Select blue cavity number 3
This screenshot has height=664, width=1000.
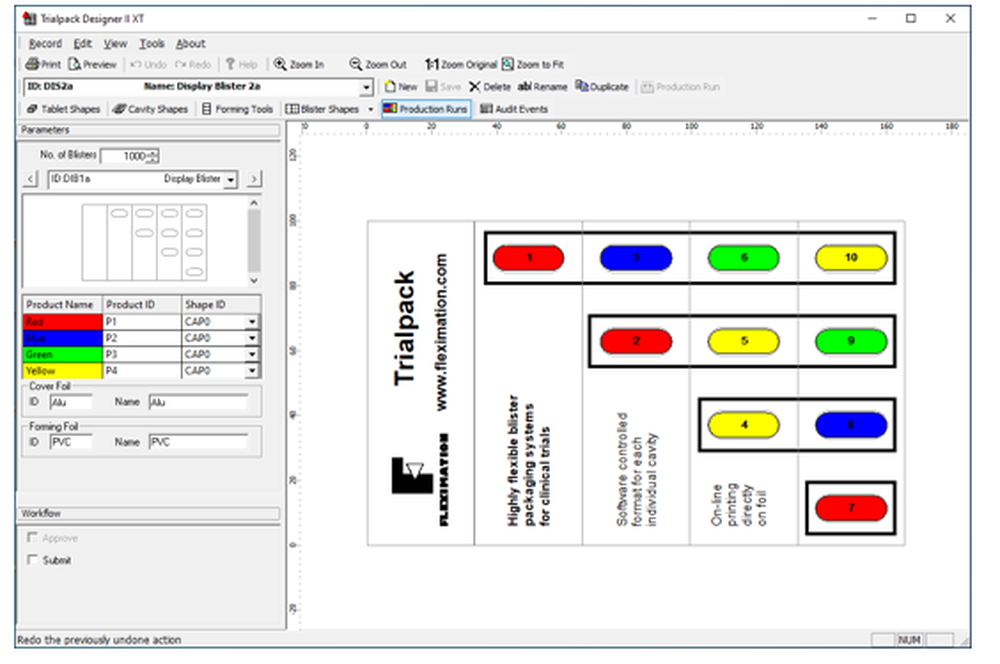pyautogui.click(x=636, y=258)
